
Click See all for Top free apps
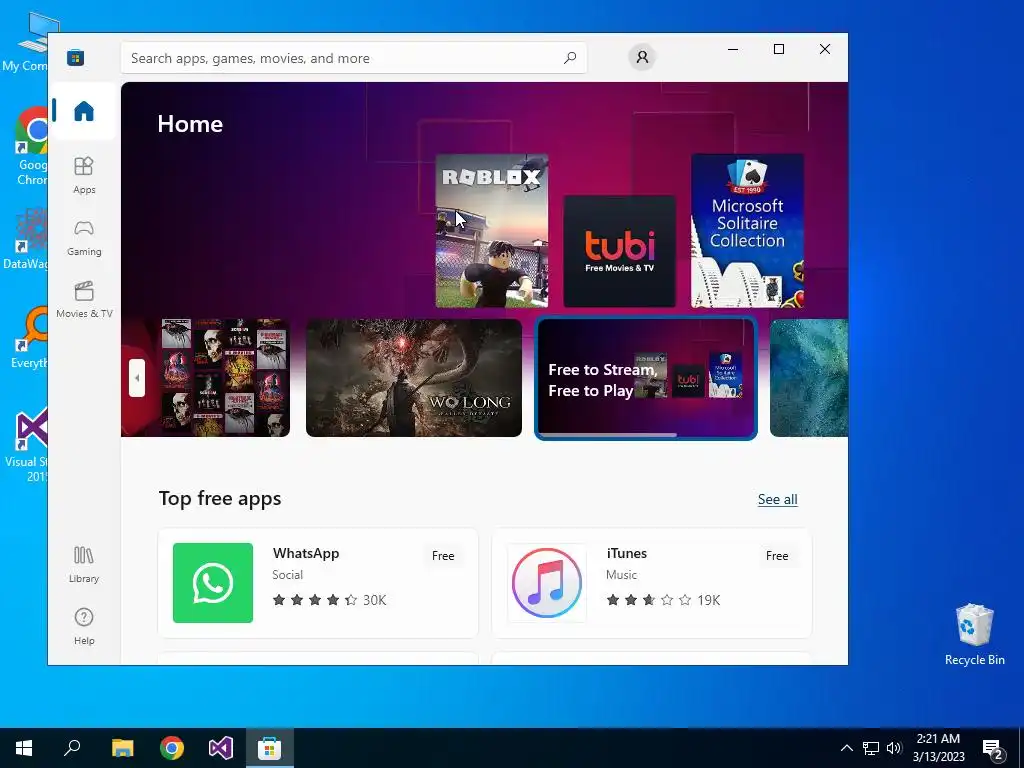tap(777, 500)
